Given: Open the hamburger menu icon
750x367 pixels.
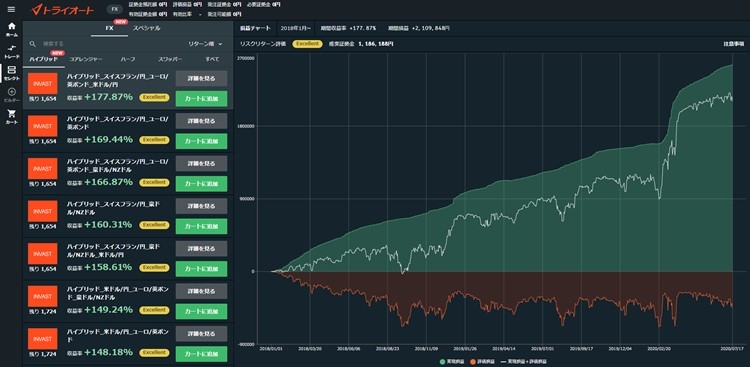Looking at the screenshot, I should (11, 10).
